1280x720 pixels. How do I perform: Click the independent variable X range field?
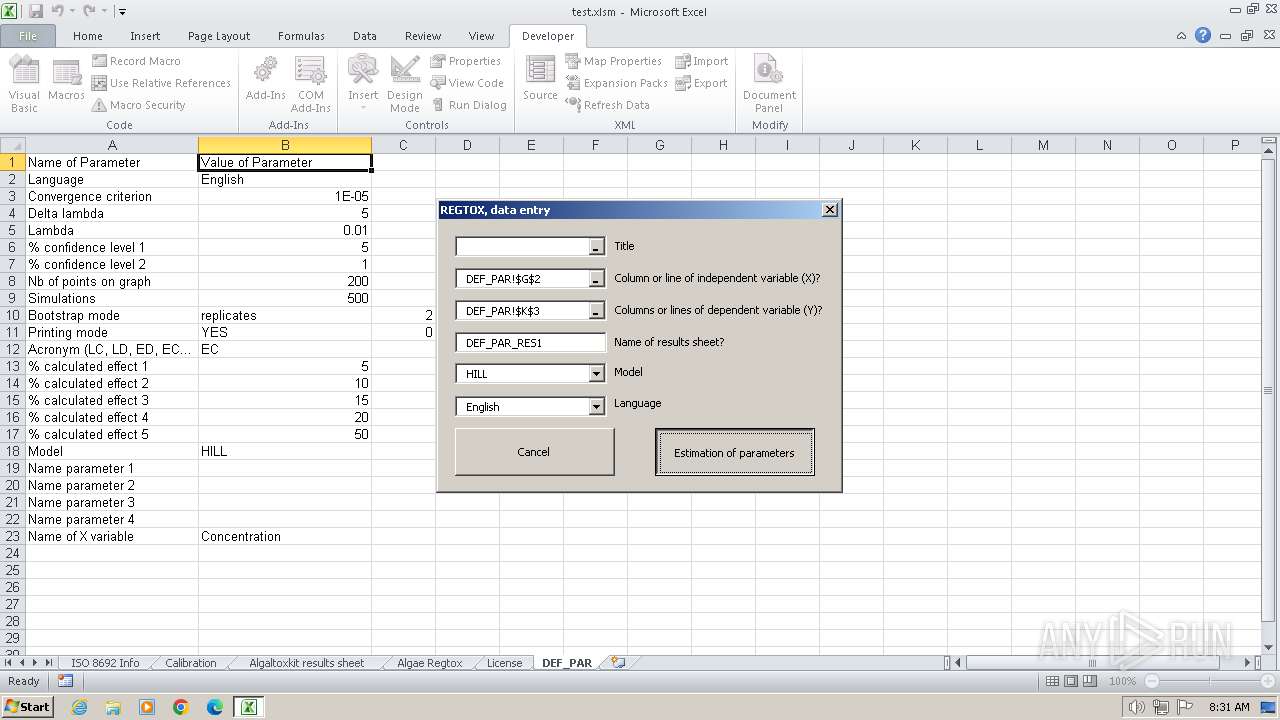pyautogui.click(x=522, y=279)
